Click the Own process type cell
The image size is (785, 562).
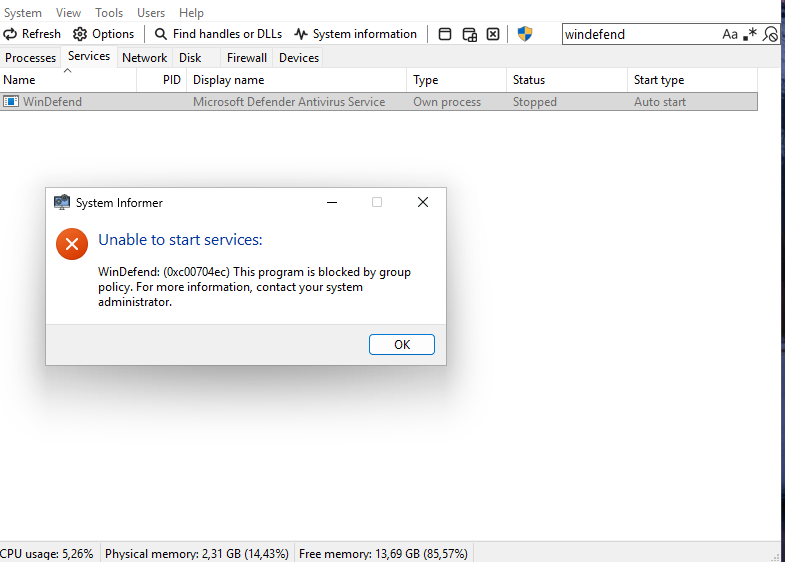pyautogui.click(x=447, y=102)
